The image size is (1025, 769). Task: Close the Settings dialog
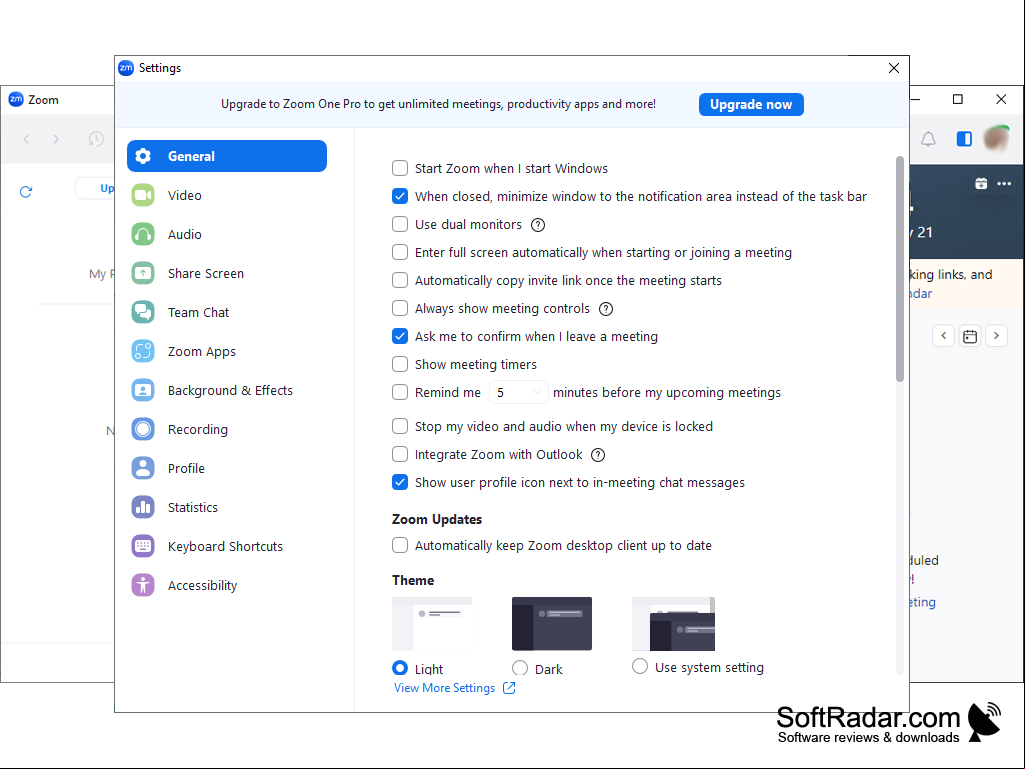point(894,68)
